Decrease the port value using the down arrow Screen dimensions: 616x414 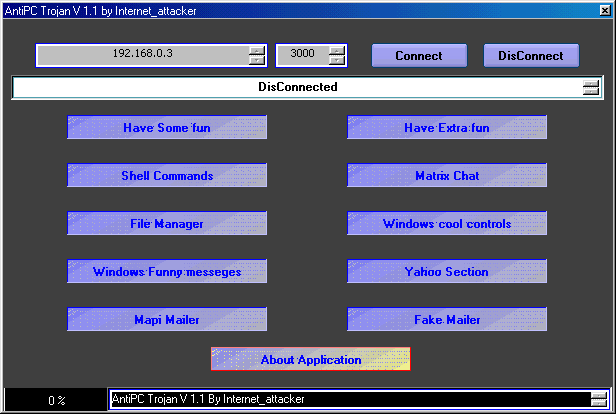337,61
